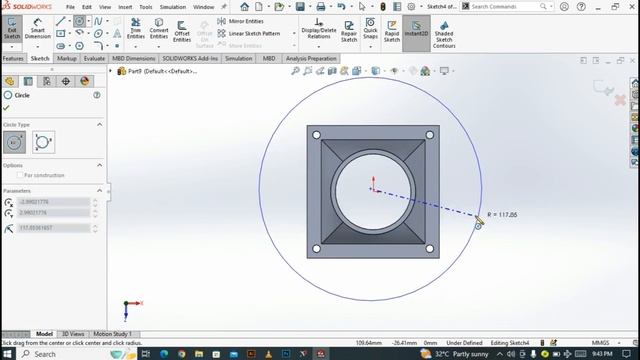Click the user Login icon

click(564, 7)
